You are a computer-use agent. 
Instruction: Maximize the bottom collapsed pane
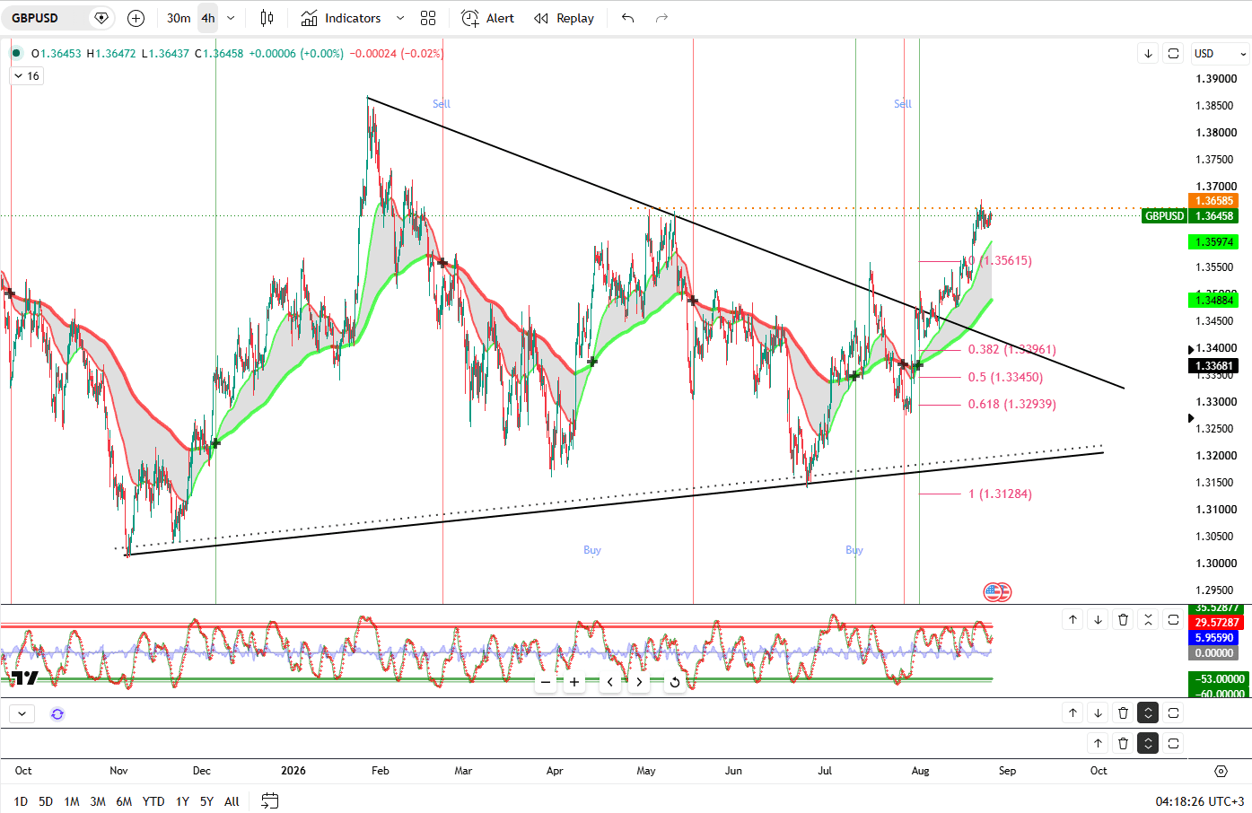point(1173,743)
